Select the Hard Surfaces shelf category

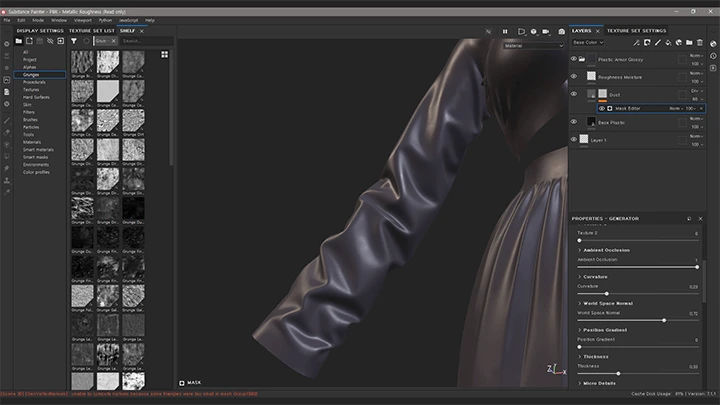(x=36, y=97)
